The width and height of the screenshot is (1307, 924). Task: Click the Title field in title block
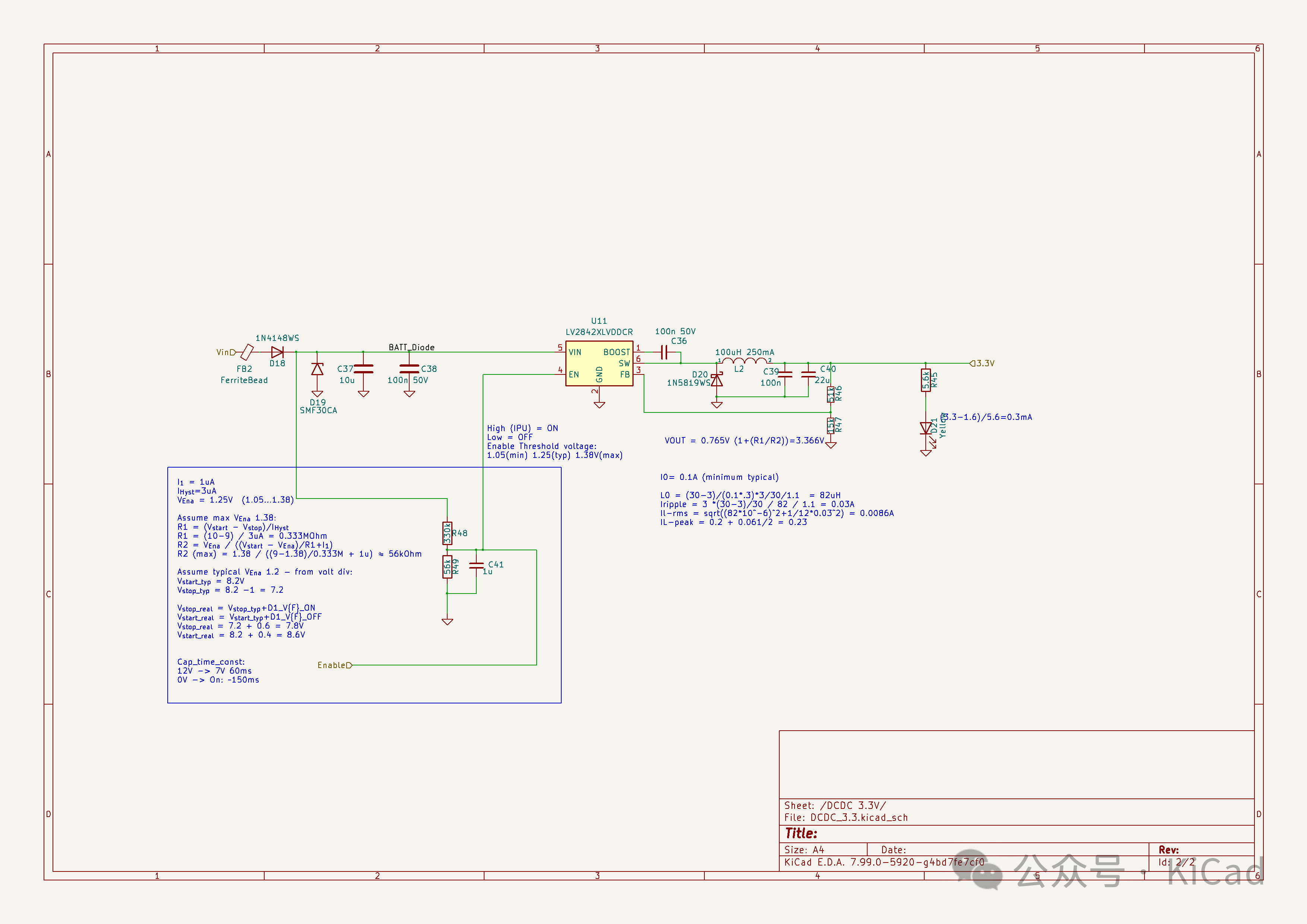(801, 833)
